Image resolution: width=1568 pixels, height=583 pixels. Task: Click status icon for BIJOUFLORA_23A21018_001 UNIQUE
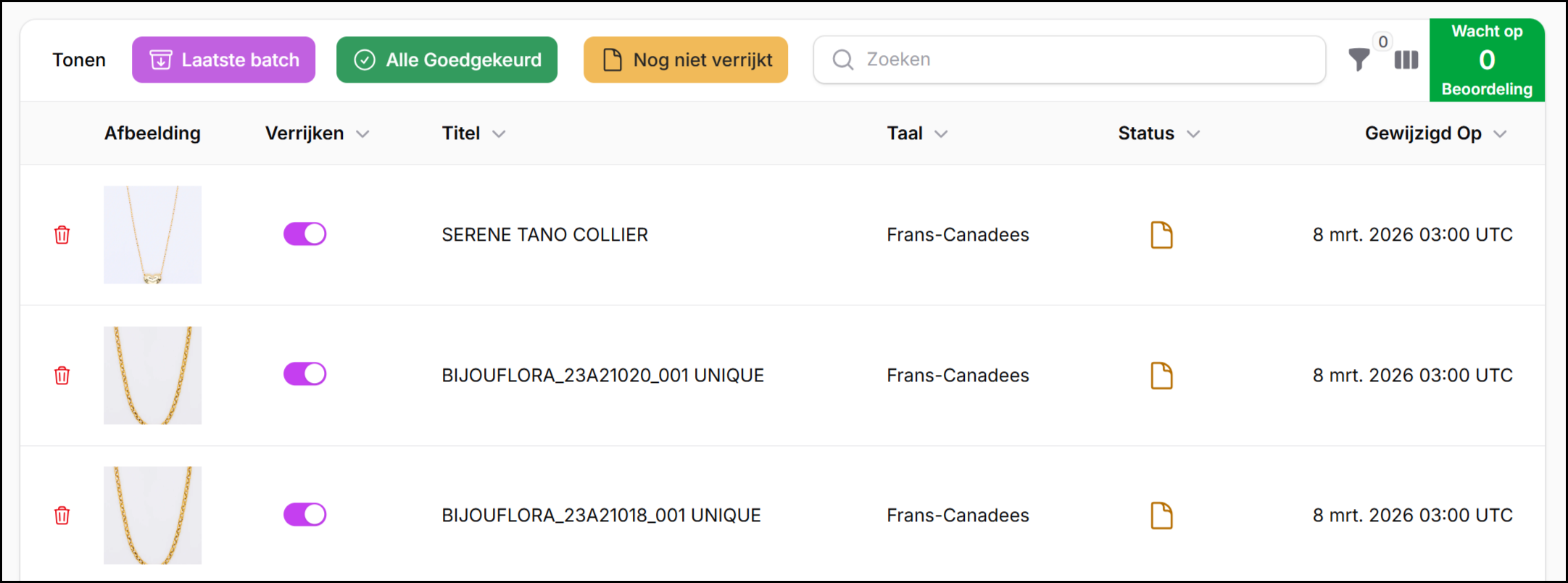click(1161, 516)
